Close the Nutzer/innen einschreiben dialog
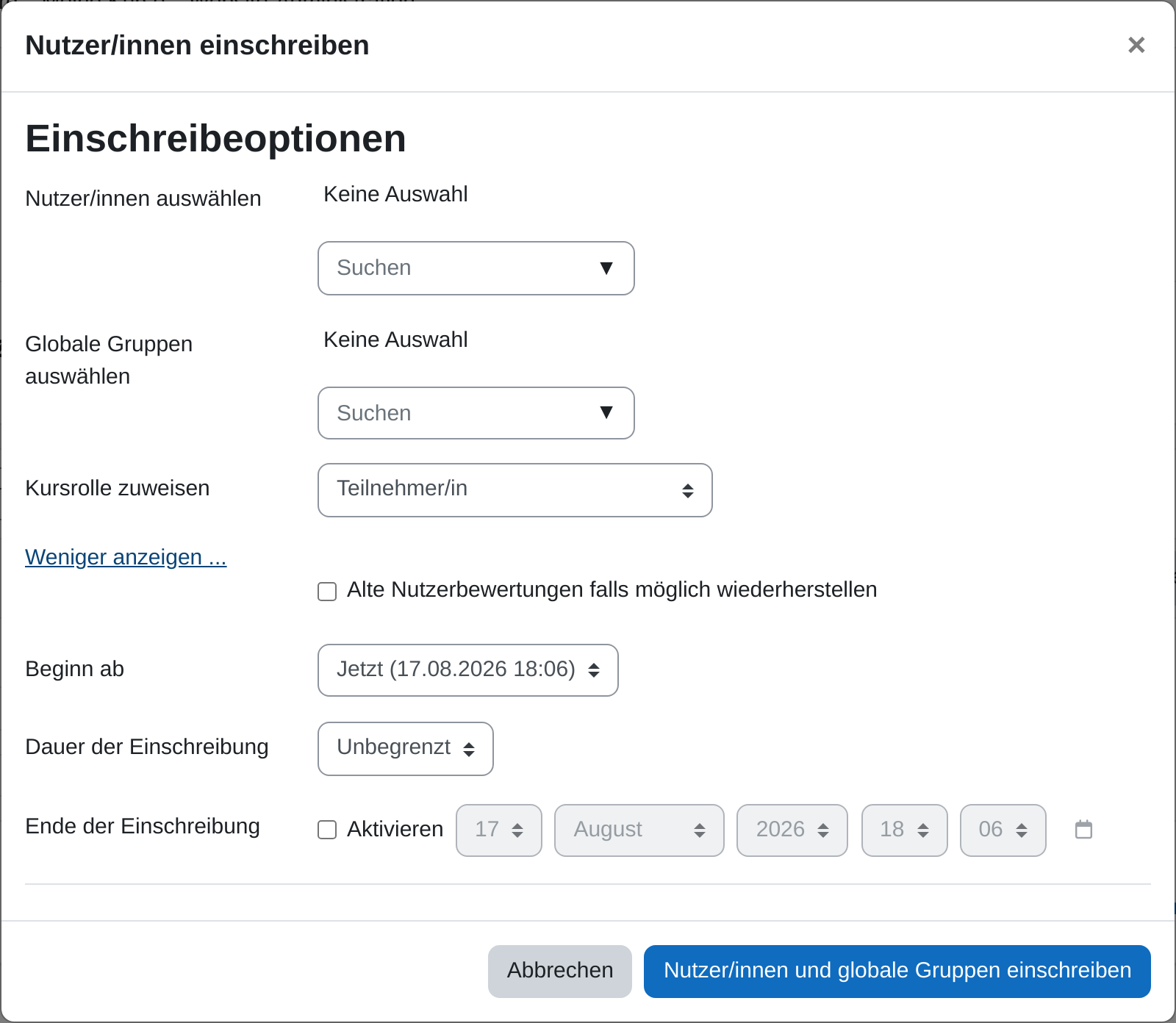 tap(1136, 46)
